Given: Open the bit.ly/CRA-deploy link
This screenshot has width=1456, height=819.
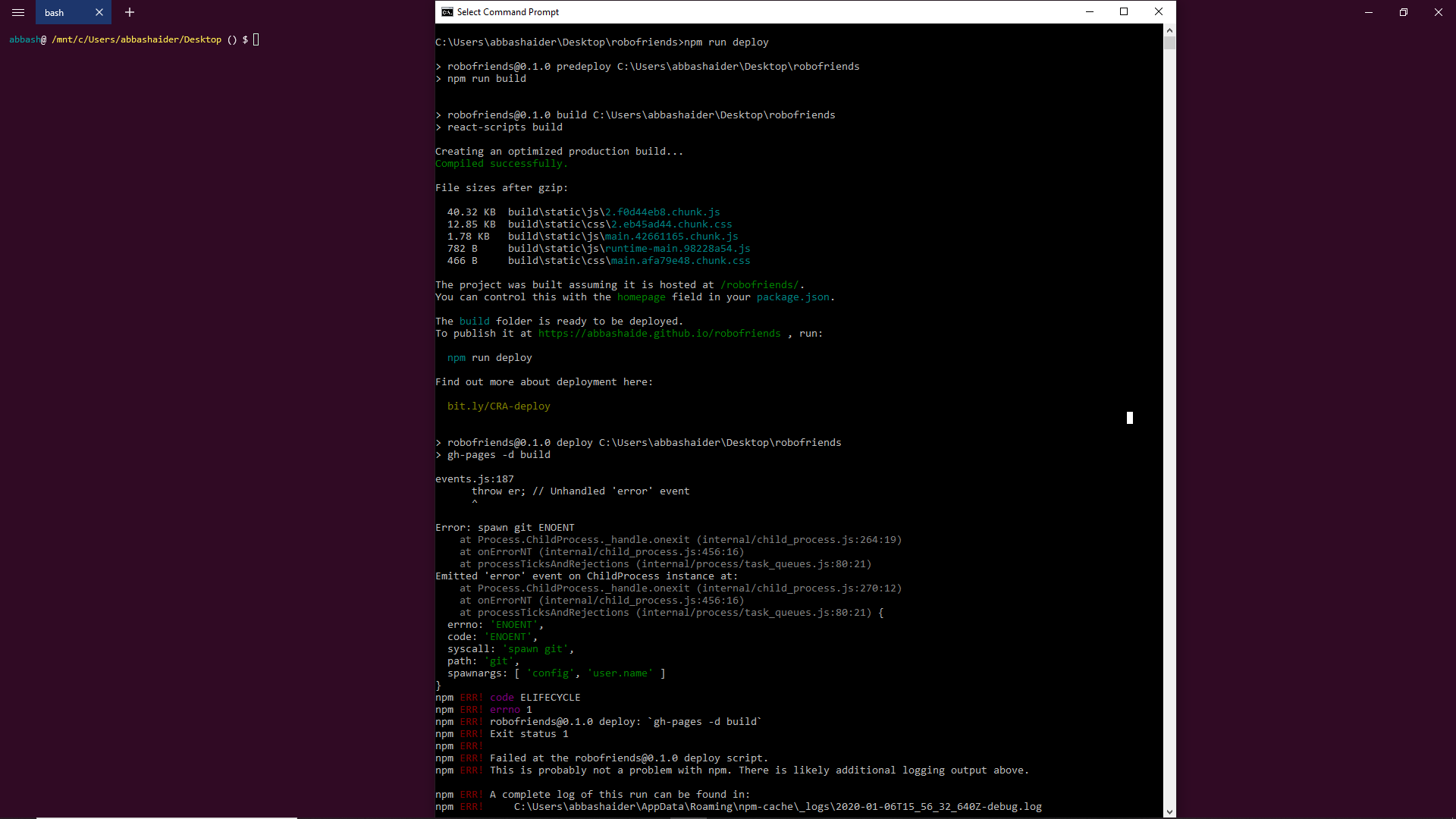Looking at the screenshot, I should (x=498, y=406).
